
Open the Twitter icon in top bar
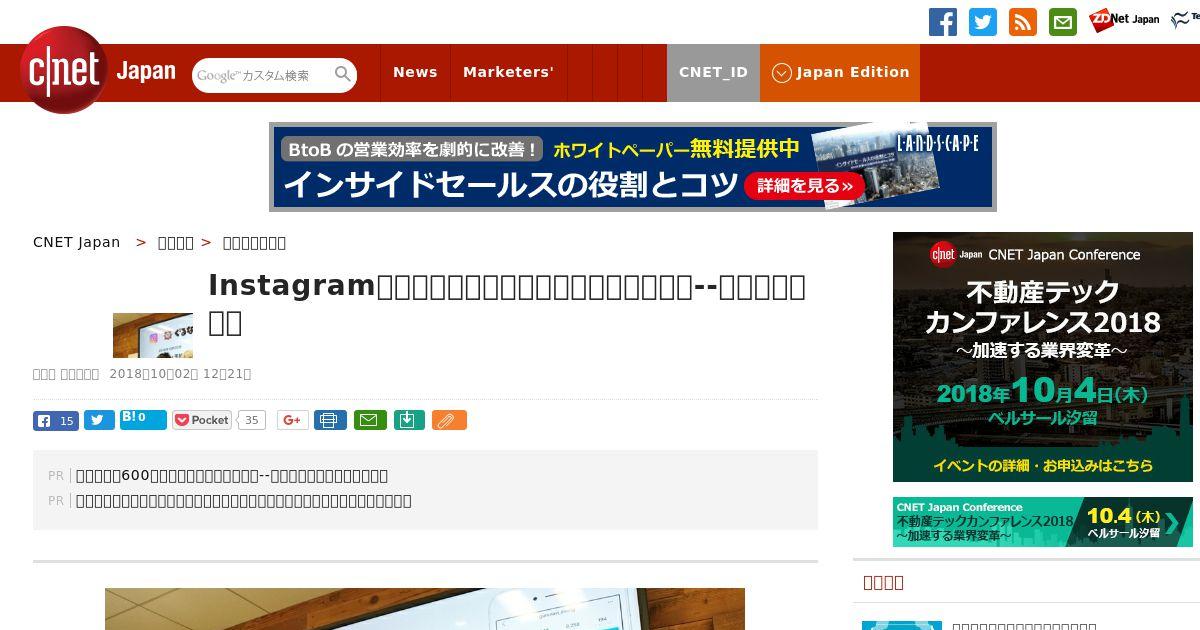(983, 22)
